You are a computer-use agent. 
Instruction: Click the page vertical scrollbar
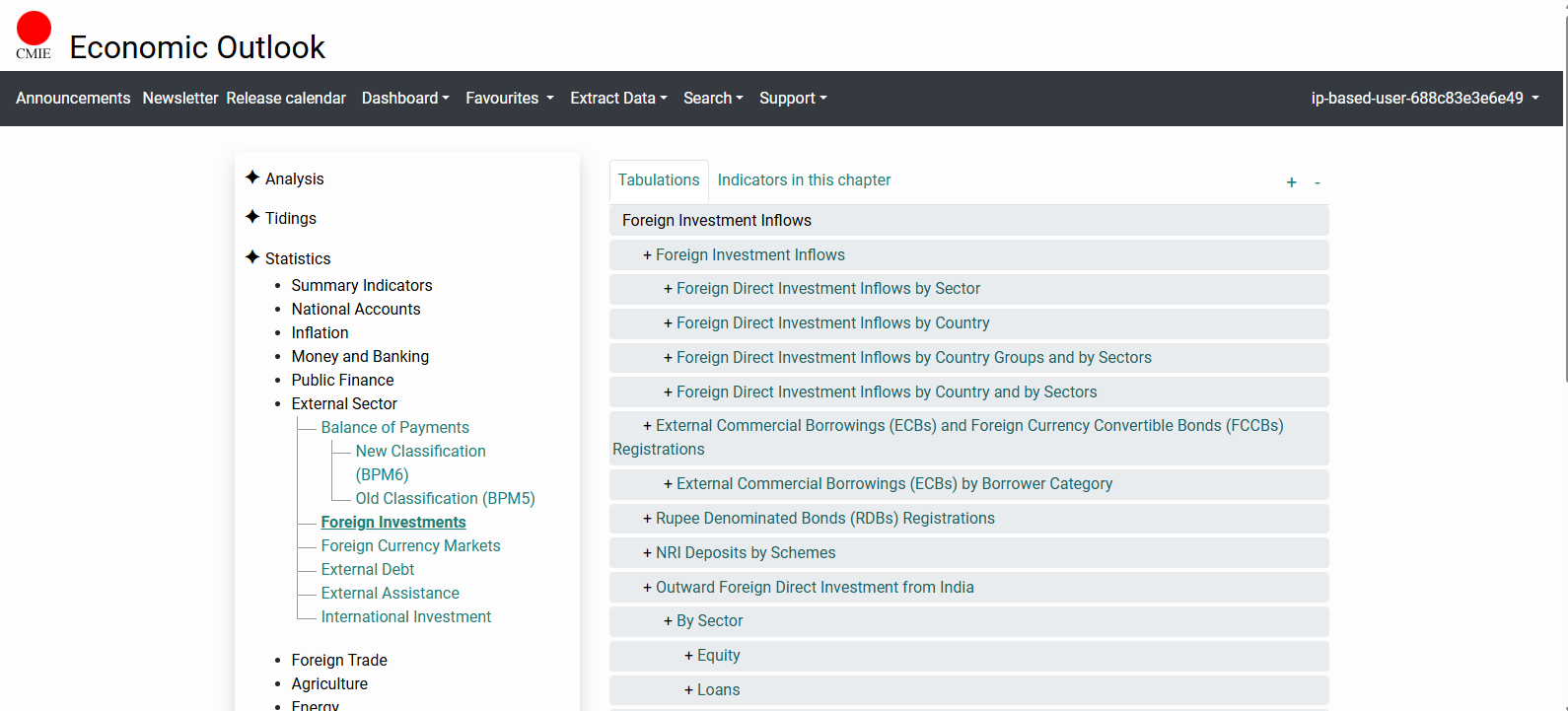pyautogui.click(x=1564, y=197)
